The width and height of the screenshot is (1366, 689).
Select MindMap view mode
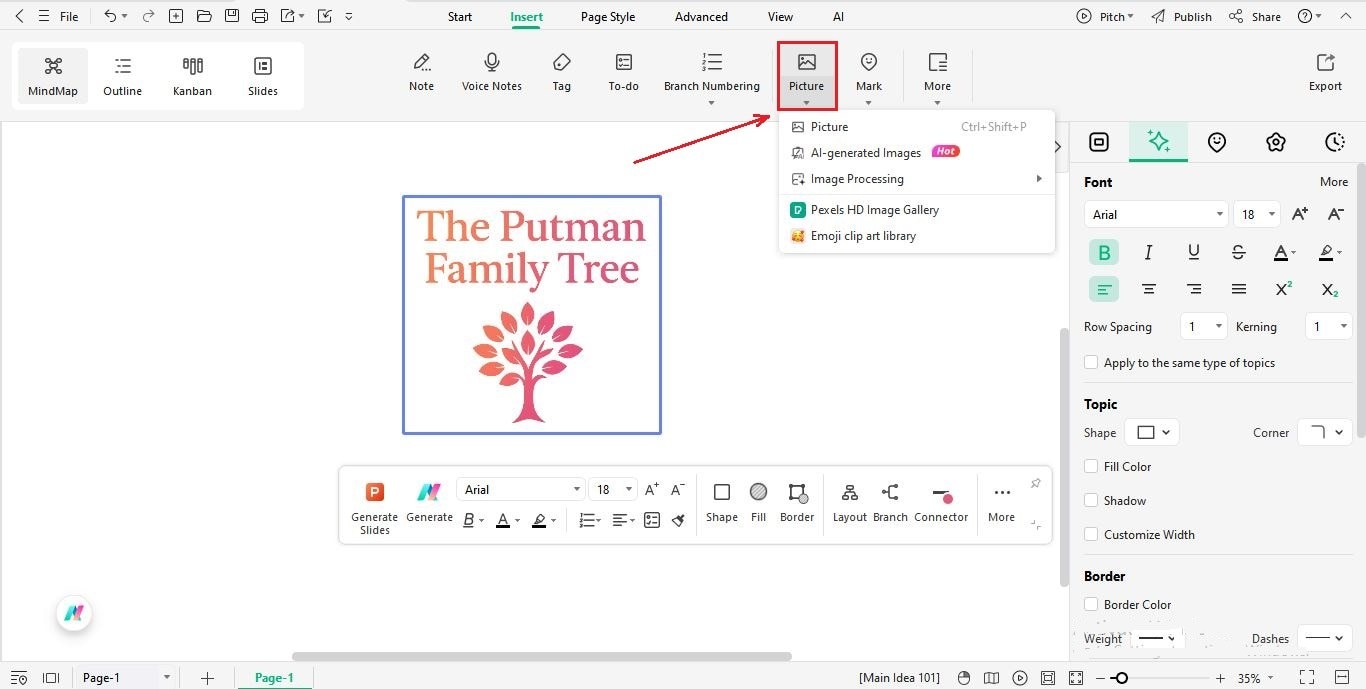pyautogui.click(x=53, y=76)
